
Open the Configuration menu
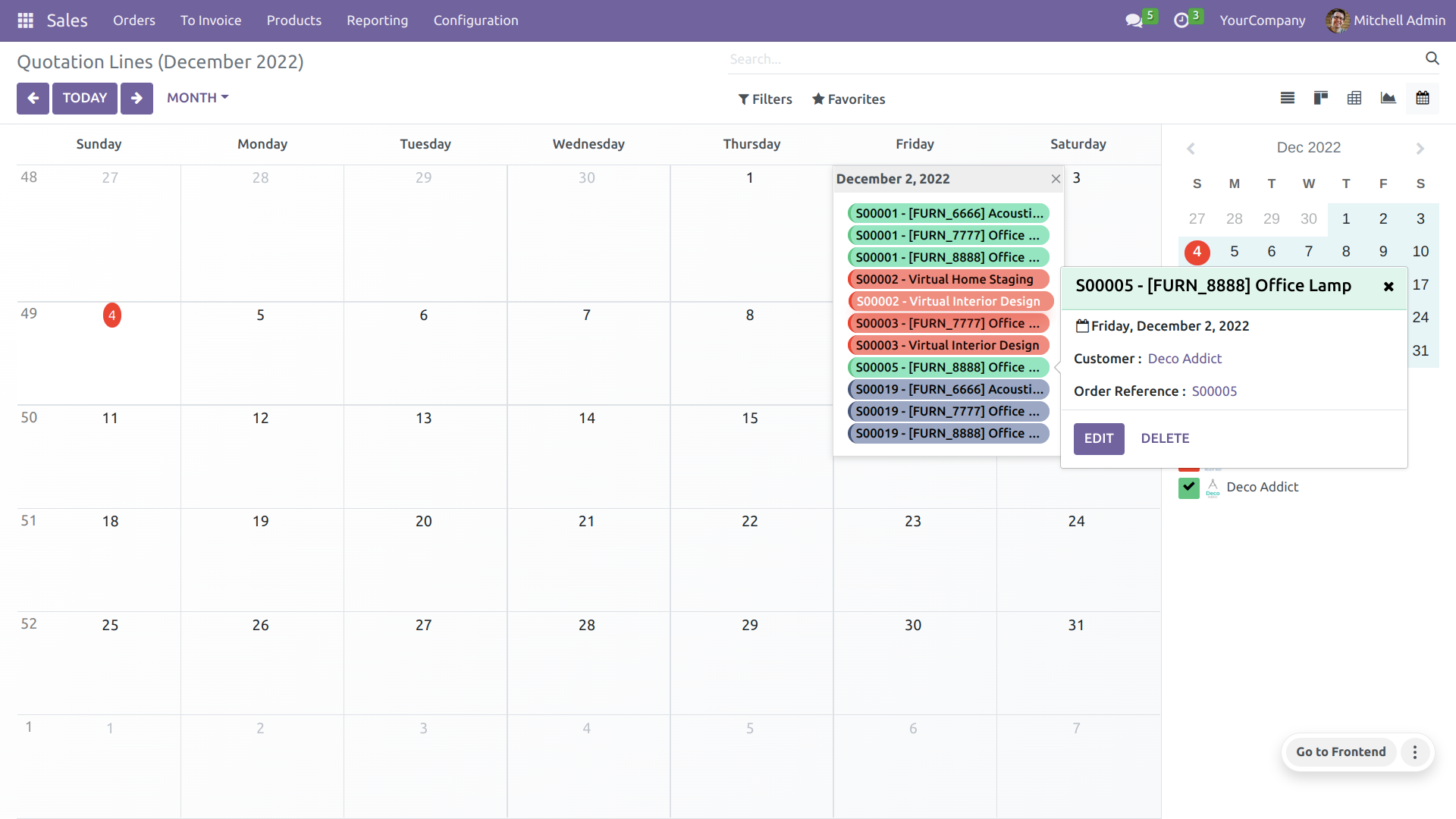[x=475, y=20]
